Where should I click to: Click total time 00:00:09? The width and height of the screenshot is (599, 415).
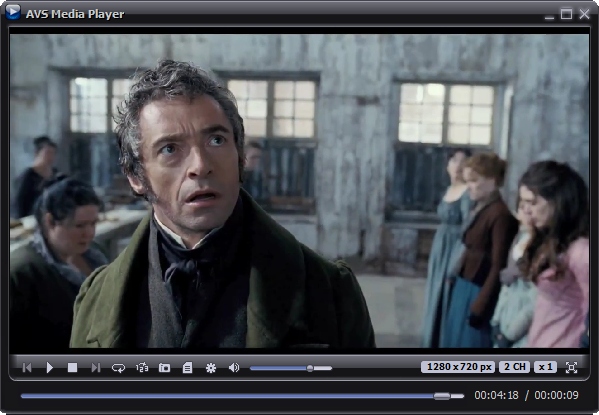click(x=556, y=395)
